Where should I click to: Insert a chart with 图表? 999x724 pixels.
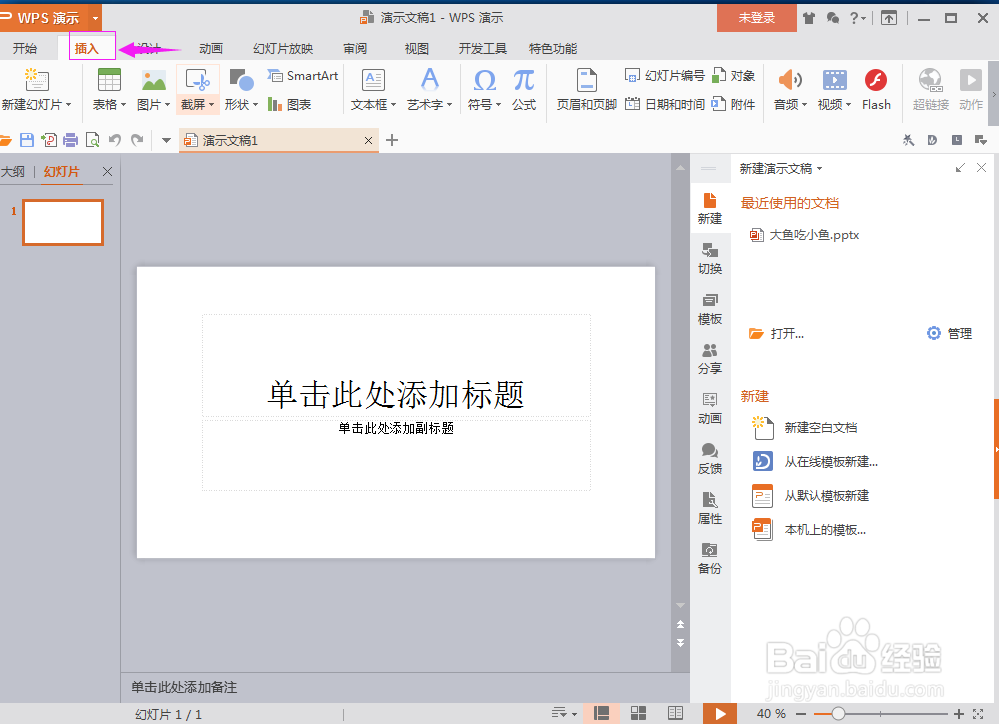[x=289, y=105]
